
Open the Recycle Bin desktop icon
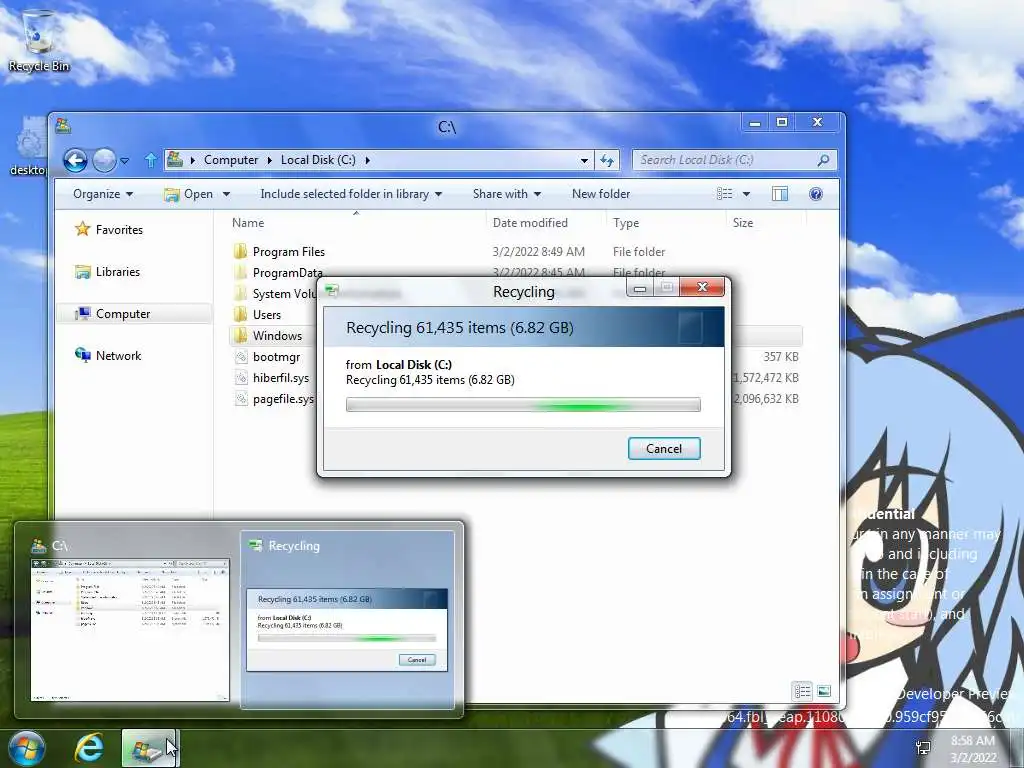click(x=39, y=40)
